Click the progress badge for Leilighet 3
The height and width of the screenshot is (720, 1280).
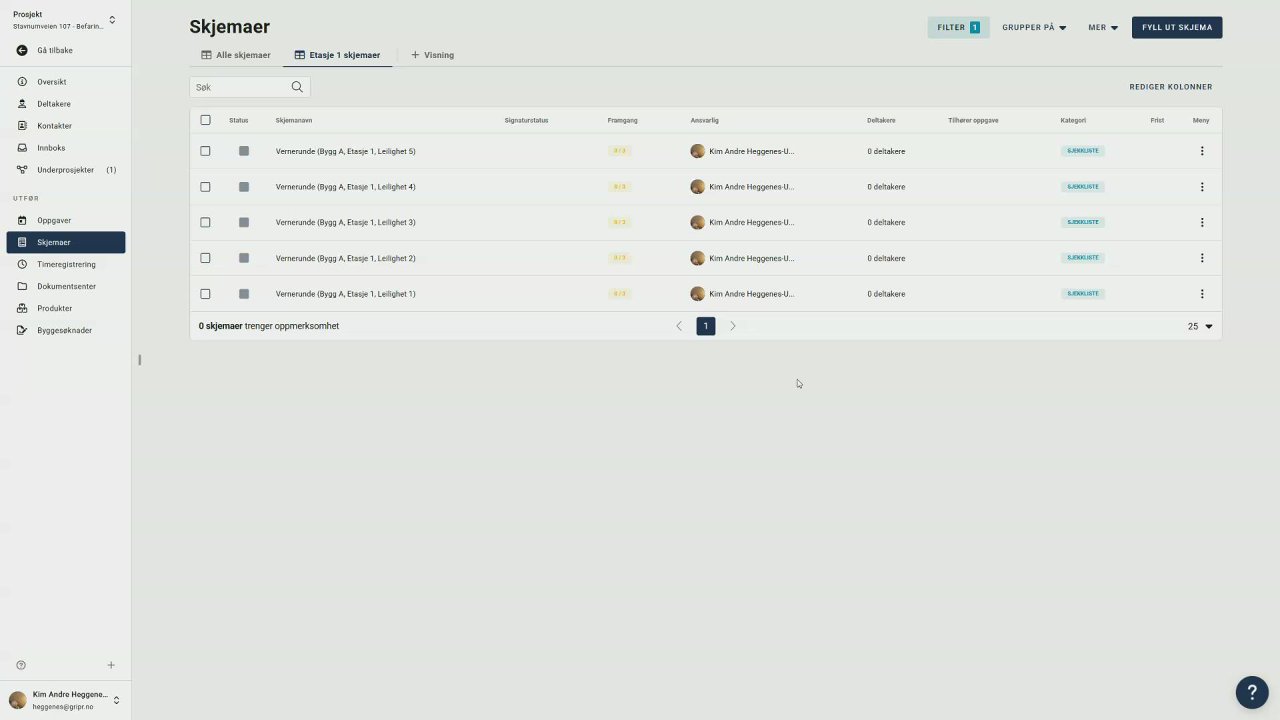coord(619,222)
